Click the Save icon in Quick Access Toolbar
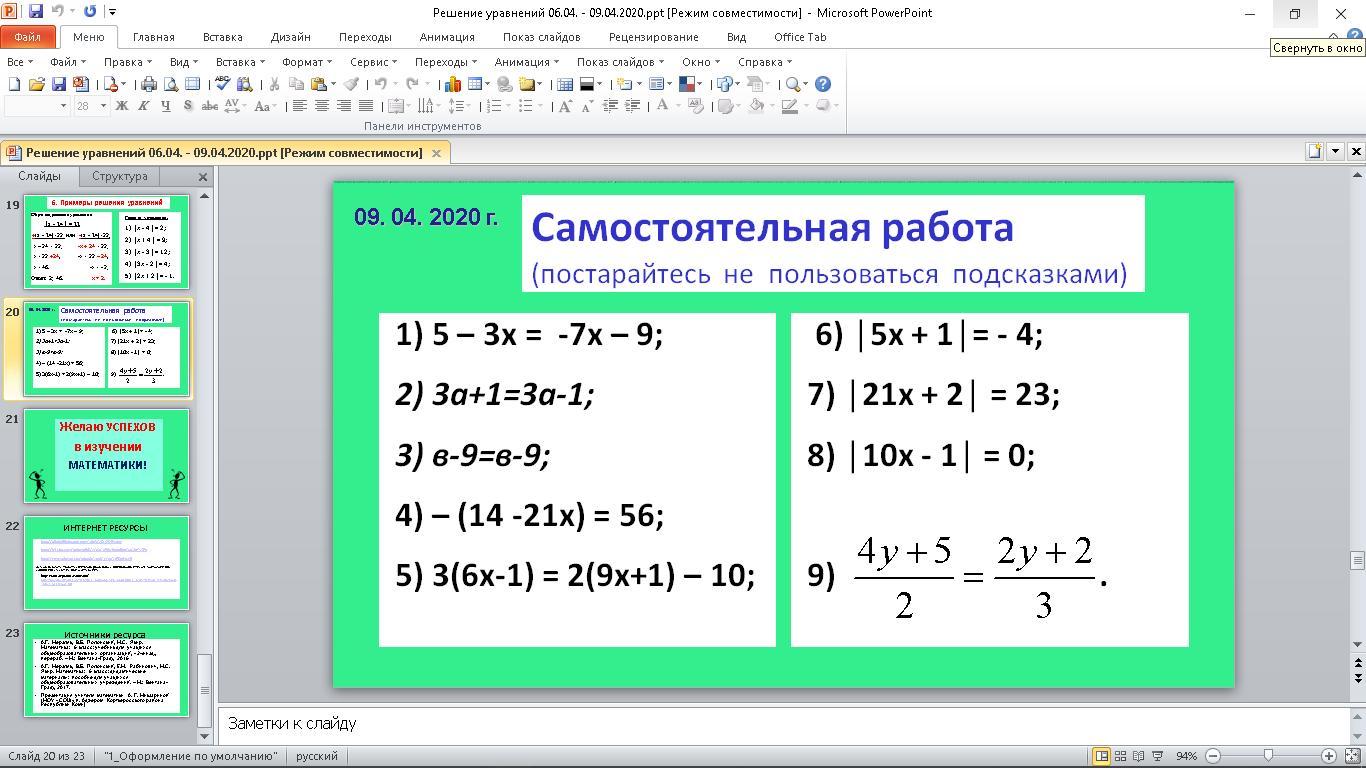This screenshot has height=768, width=1366. tap(36, 12)
